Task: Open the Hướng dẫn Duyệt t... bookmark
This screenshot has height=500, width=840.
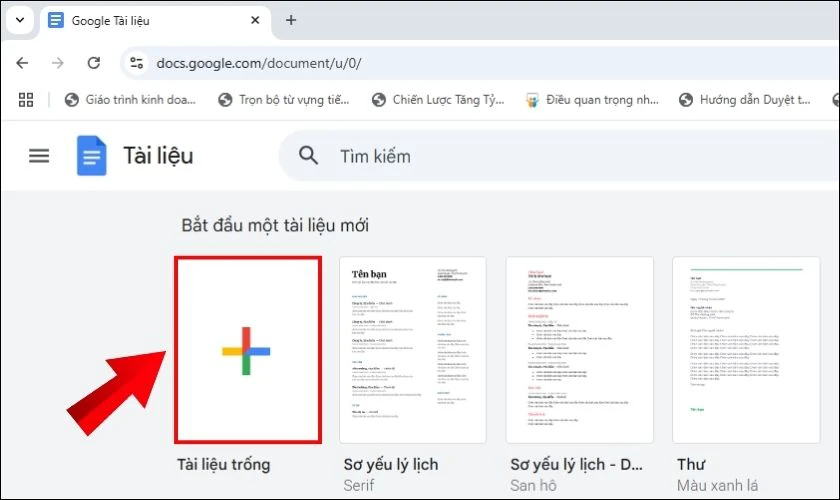Action: [745, 100]
